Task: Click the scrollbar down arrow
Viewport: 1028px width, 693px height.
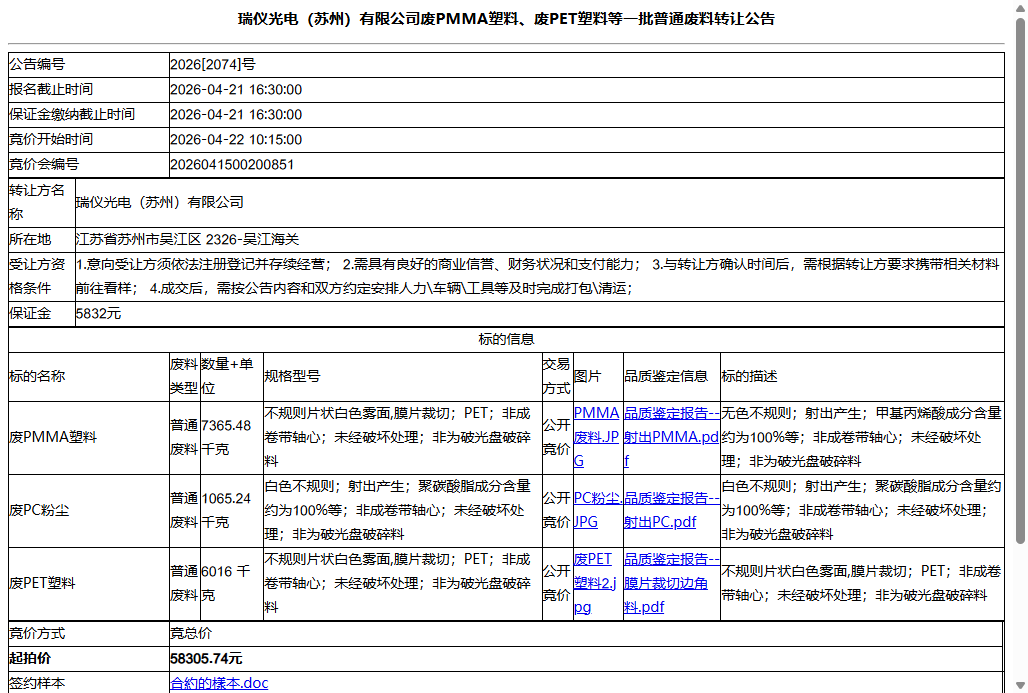Action: click(1020, 686)
